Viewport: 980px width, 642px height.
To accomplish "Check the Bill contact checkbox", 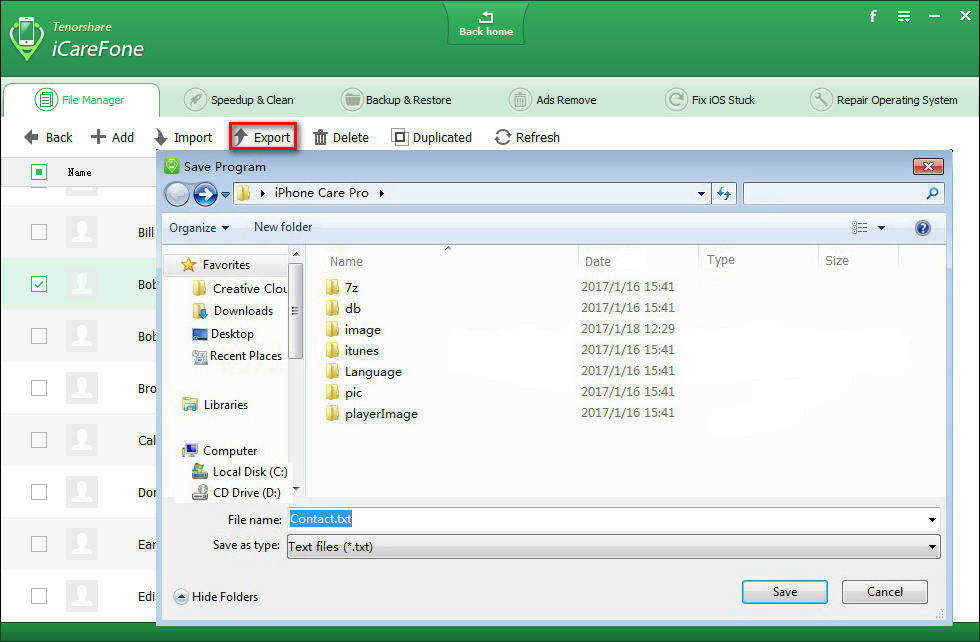I will (39, 232).
